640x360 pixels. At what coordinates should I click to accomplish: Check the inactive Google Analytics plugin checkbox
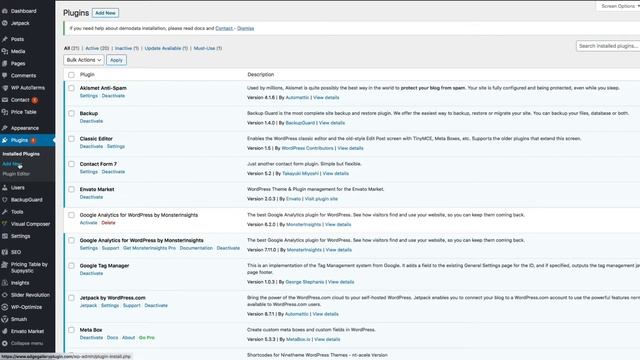pyautogui.click(x=71, y=215)
